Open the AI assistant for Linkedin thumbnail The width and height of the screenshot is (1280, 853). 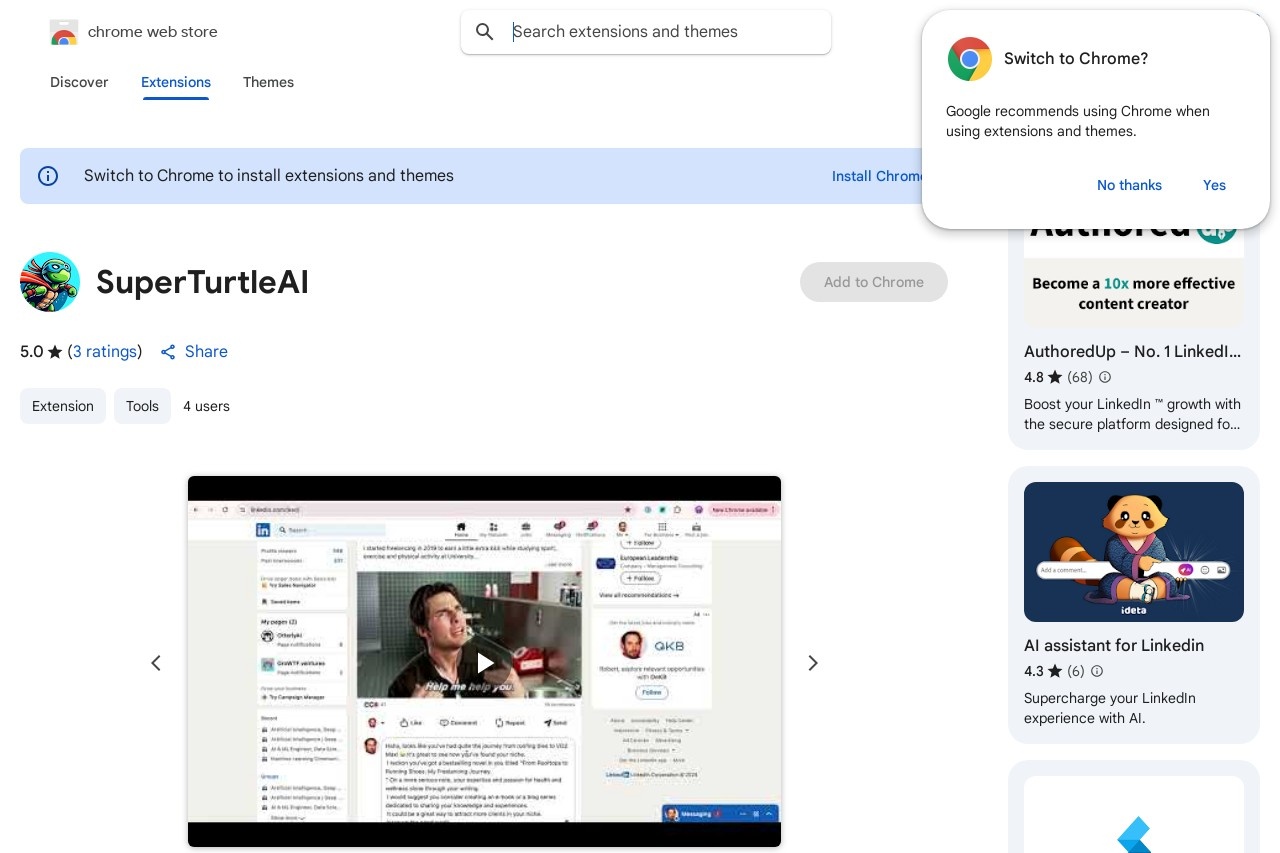(1134, 552)
